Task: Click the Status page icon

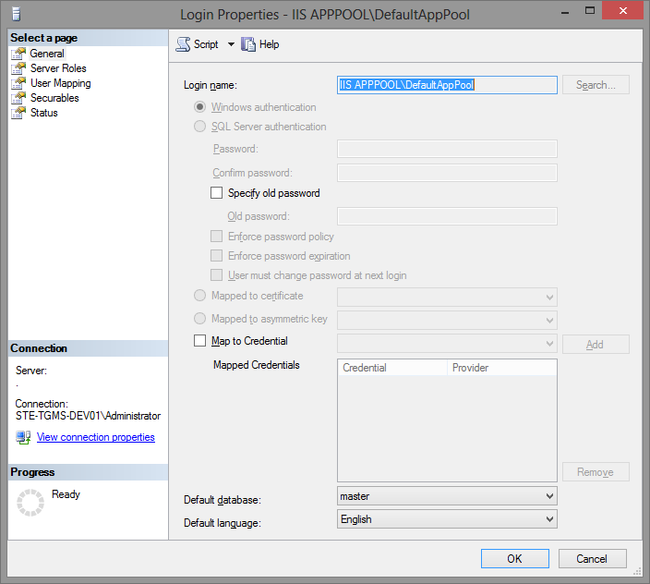Action: (x=18, y=113)
